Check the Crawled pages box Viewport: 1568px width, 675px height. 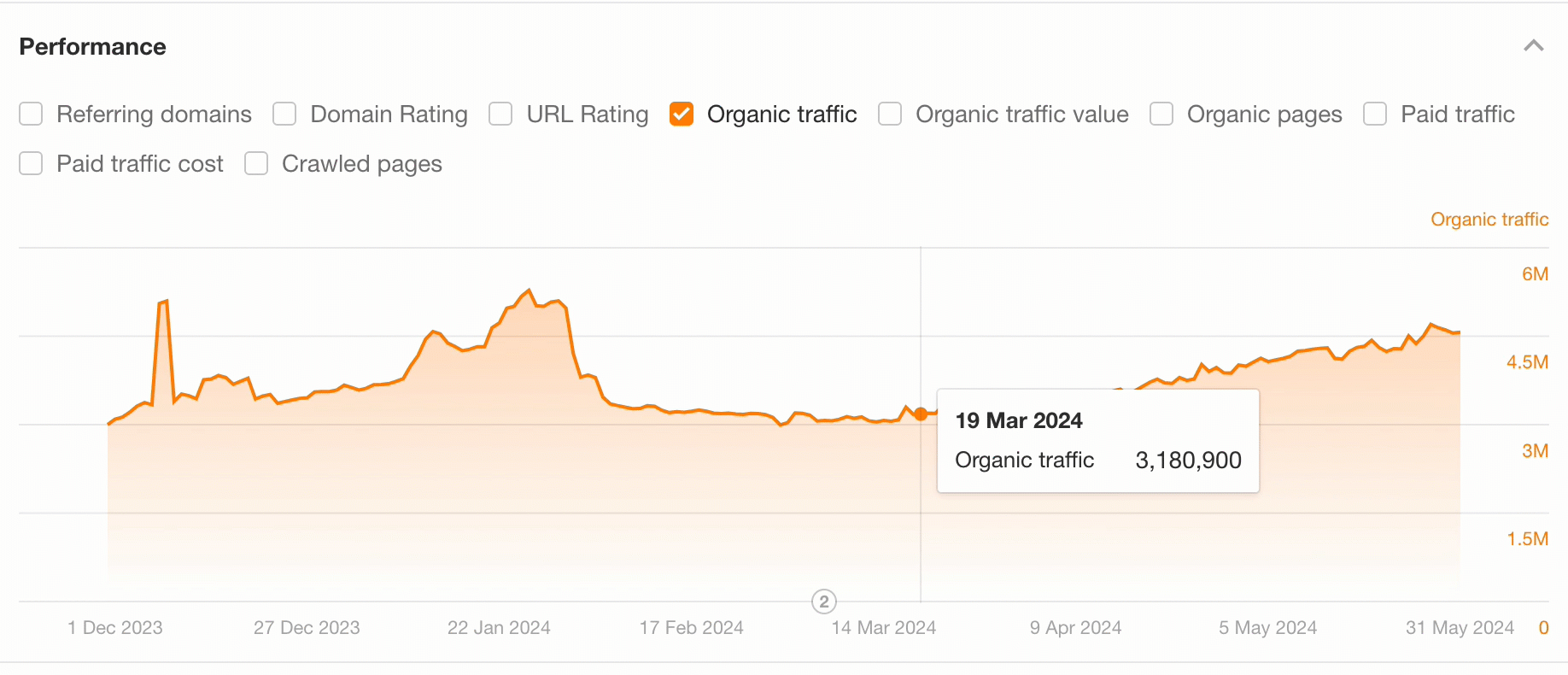256,164
